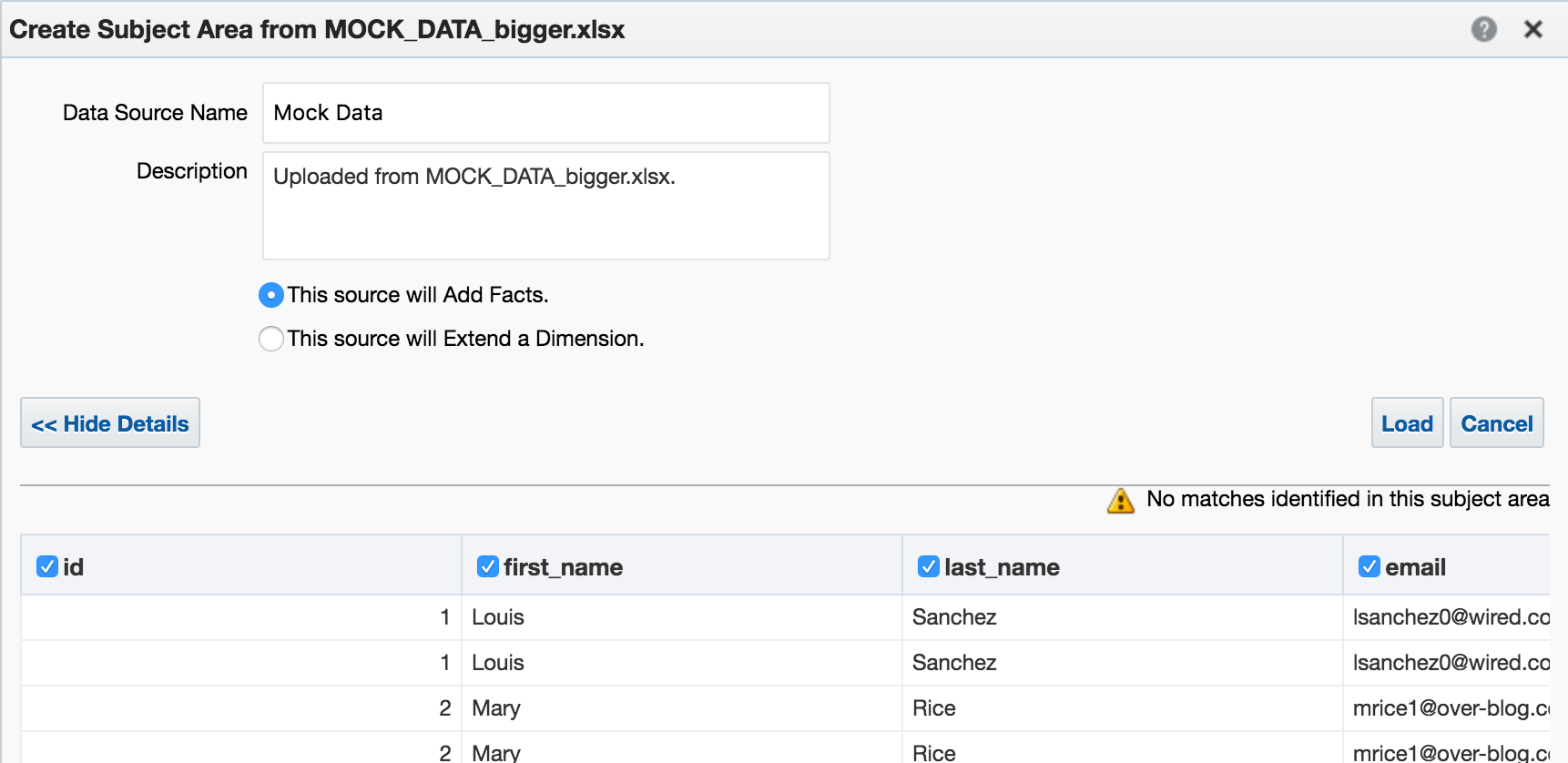Click into the Description text area
Screen dimensions: 1568x763
point(545,206)
